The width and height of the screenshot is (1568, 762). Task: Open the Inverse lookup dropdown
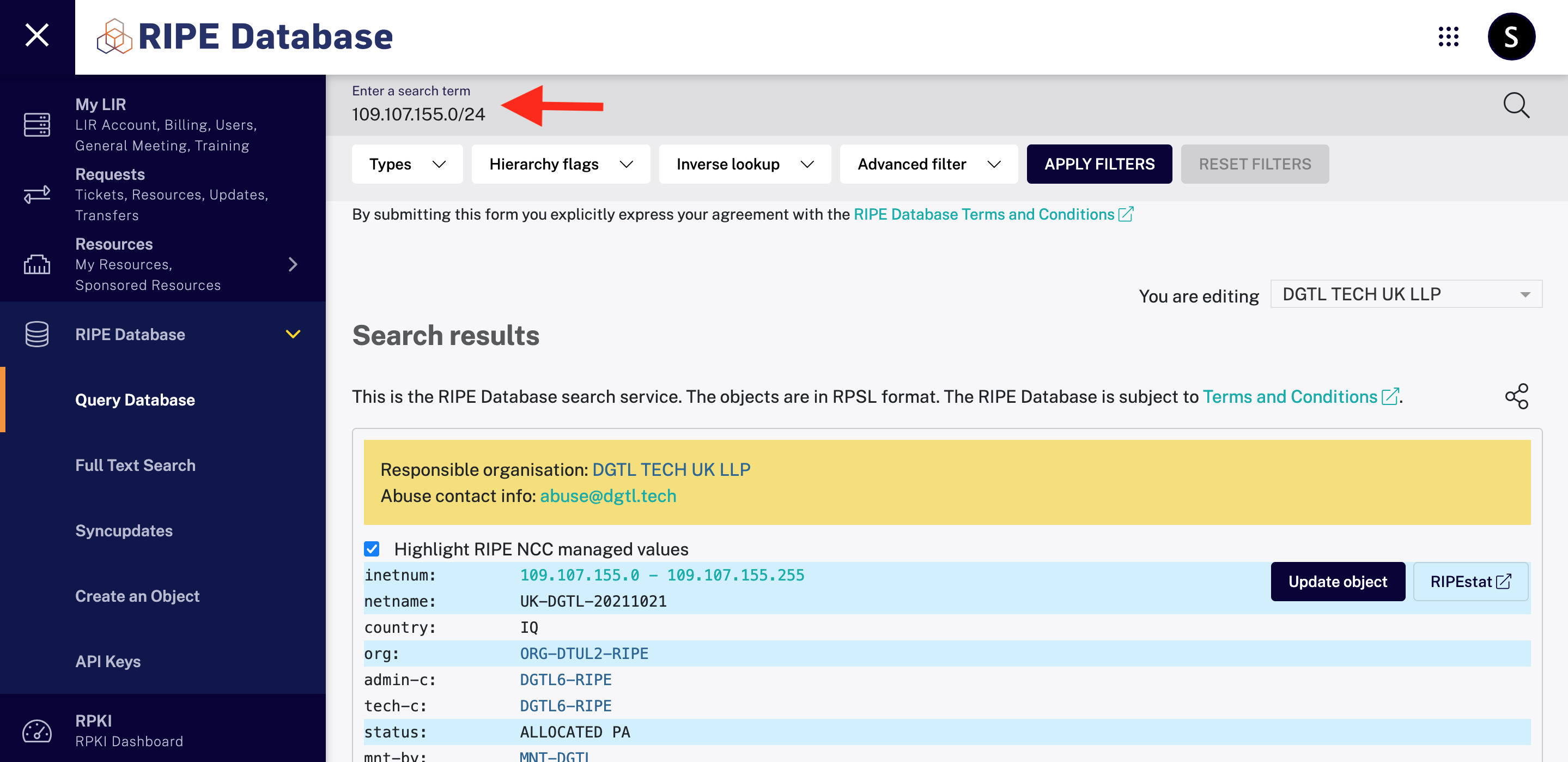coord(744,164)
